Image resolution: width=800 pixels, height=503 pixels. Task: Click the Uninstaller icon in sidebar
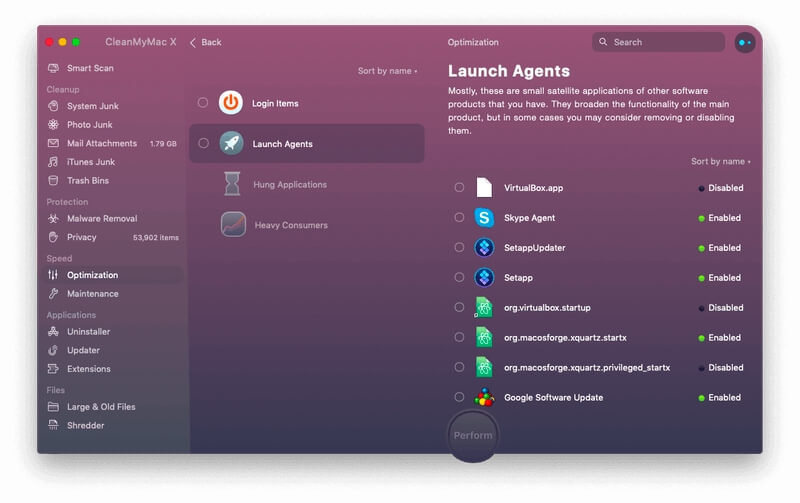click(x=53, y=332)
